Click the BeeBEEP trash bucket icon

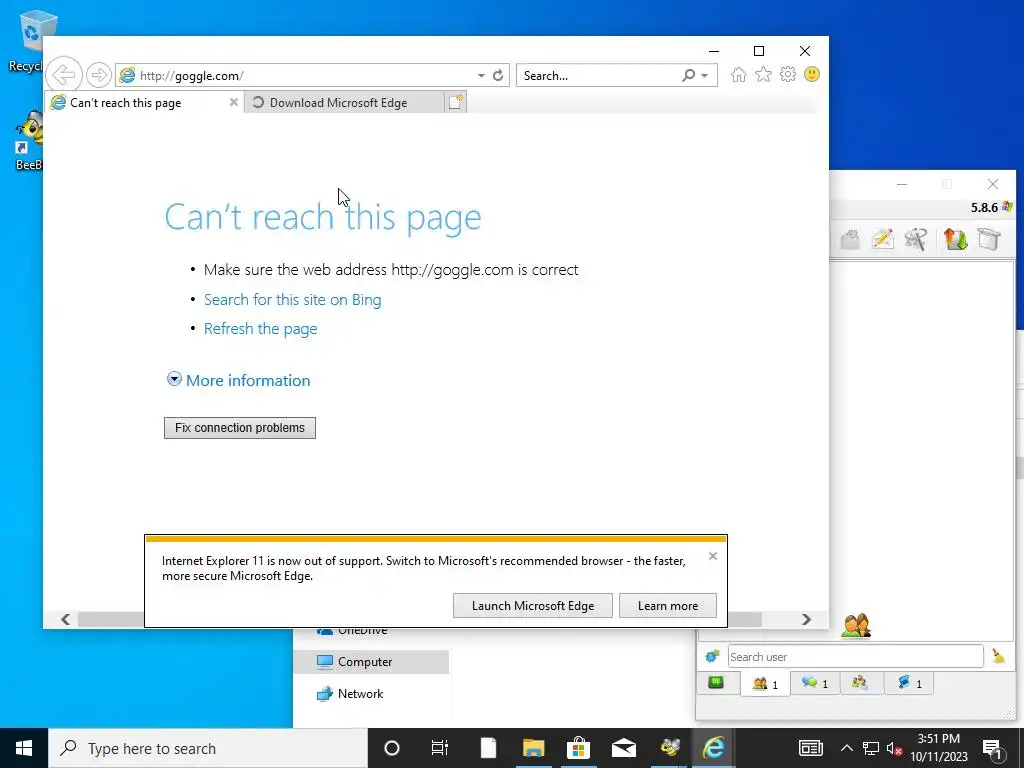click(x=989, y=239)
